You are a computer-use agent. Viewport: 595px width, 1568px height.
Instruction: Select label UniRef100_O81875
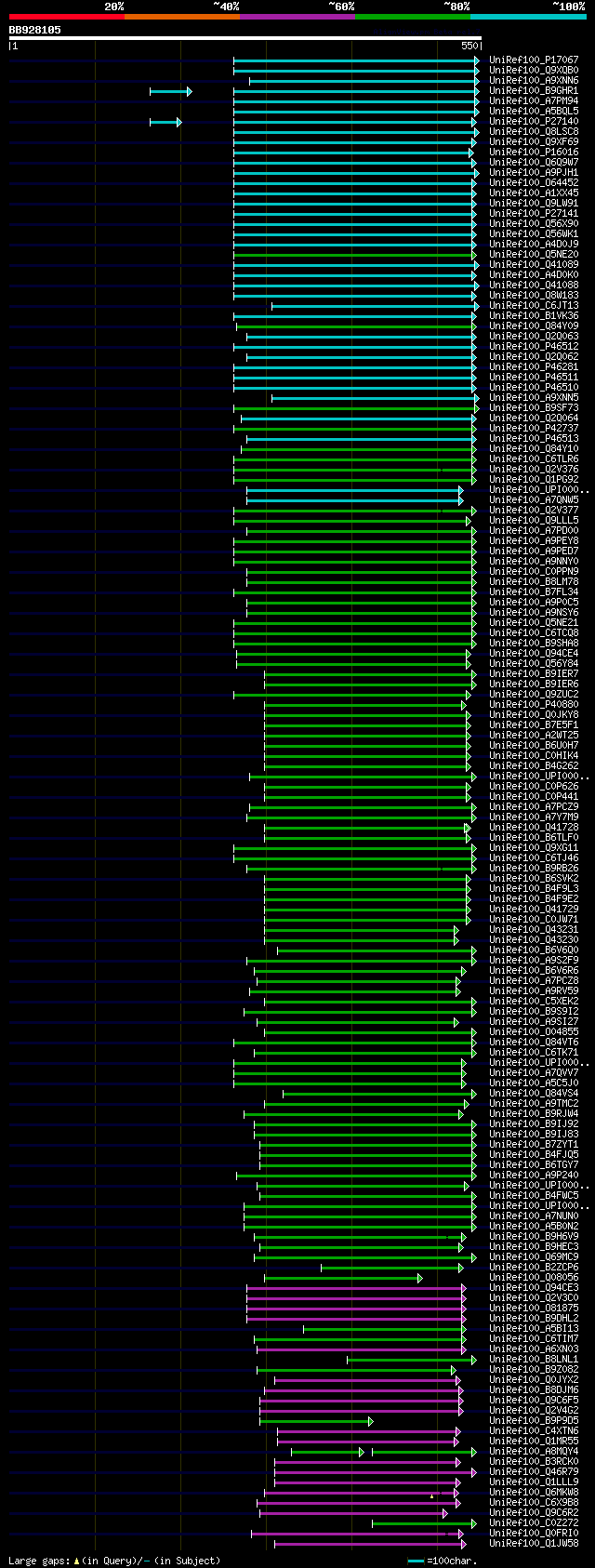534,1309
